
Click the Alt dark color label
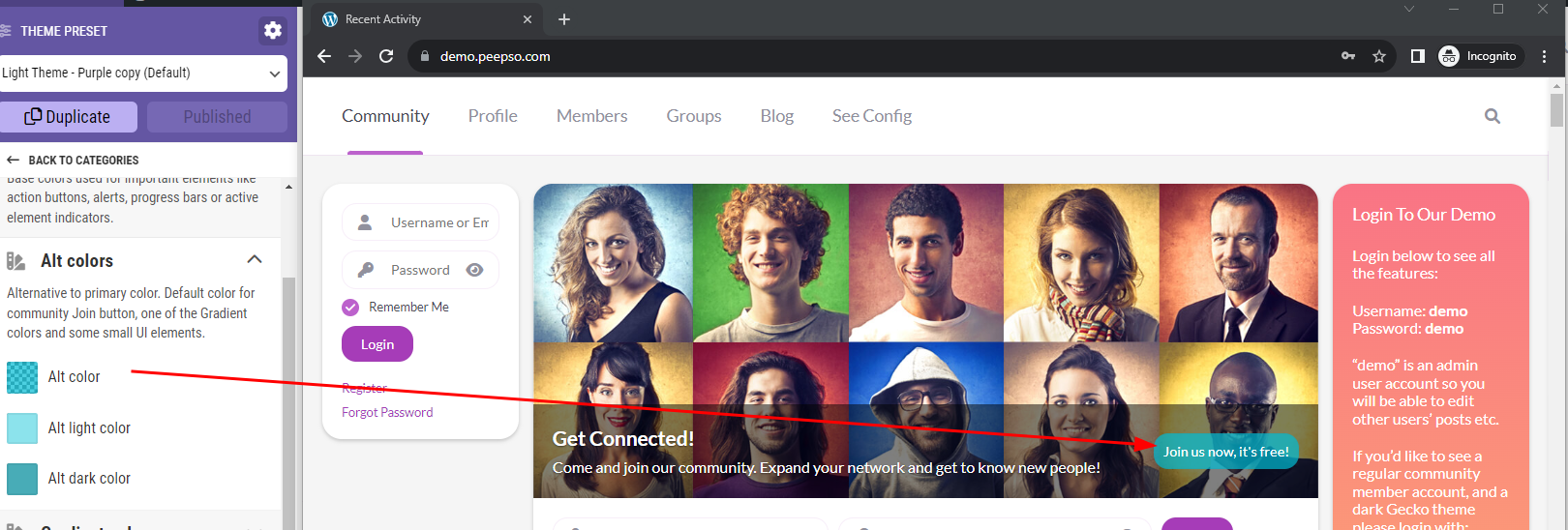[89, 478]
